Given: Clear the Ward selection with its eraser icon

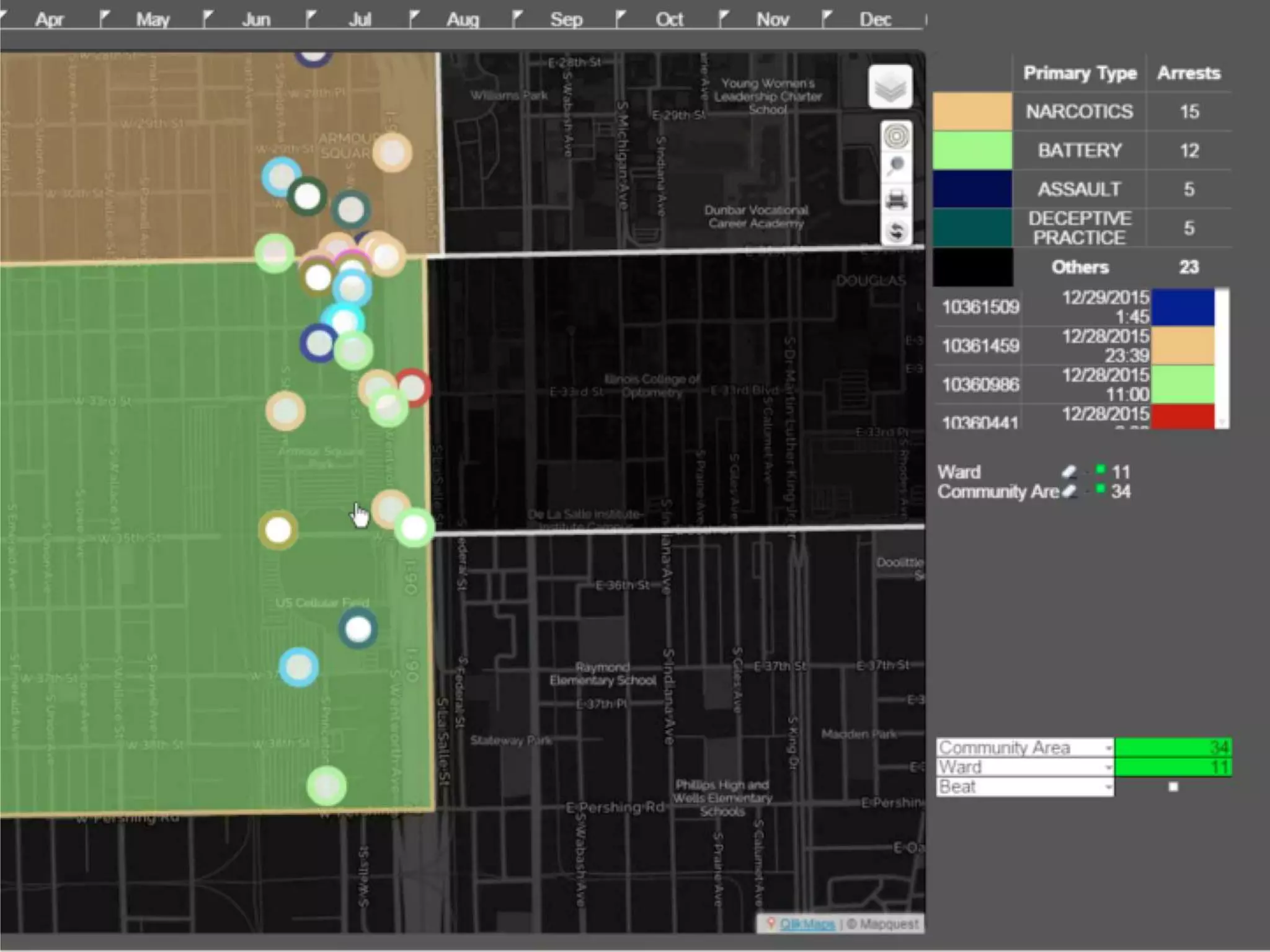Looking at the screenshot, I should click(1068, 472).
